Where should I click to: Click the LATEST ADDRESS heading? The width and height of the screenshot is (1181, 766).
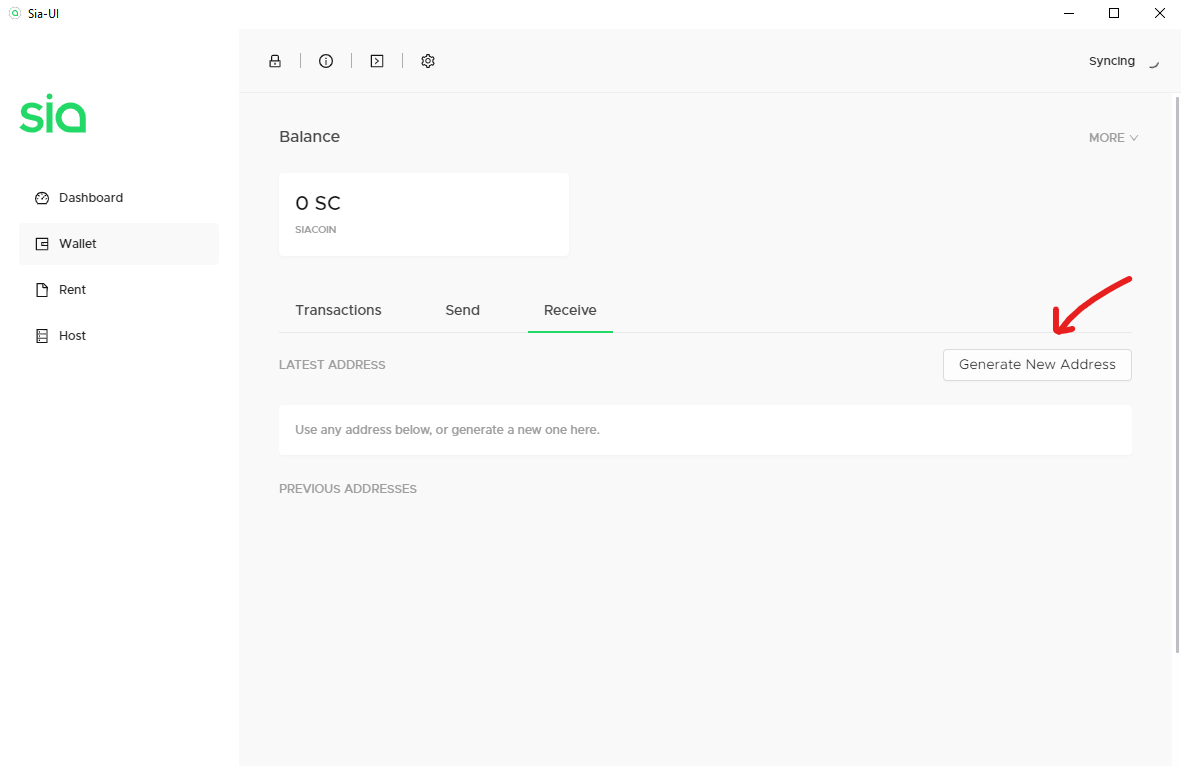332,365
